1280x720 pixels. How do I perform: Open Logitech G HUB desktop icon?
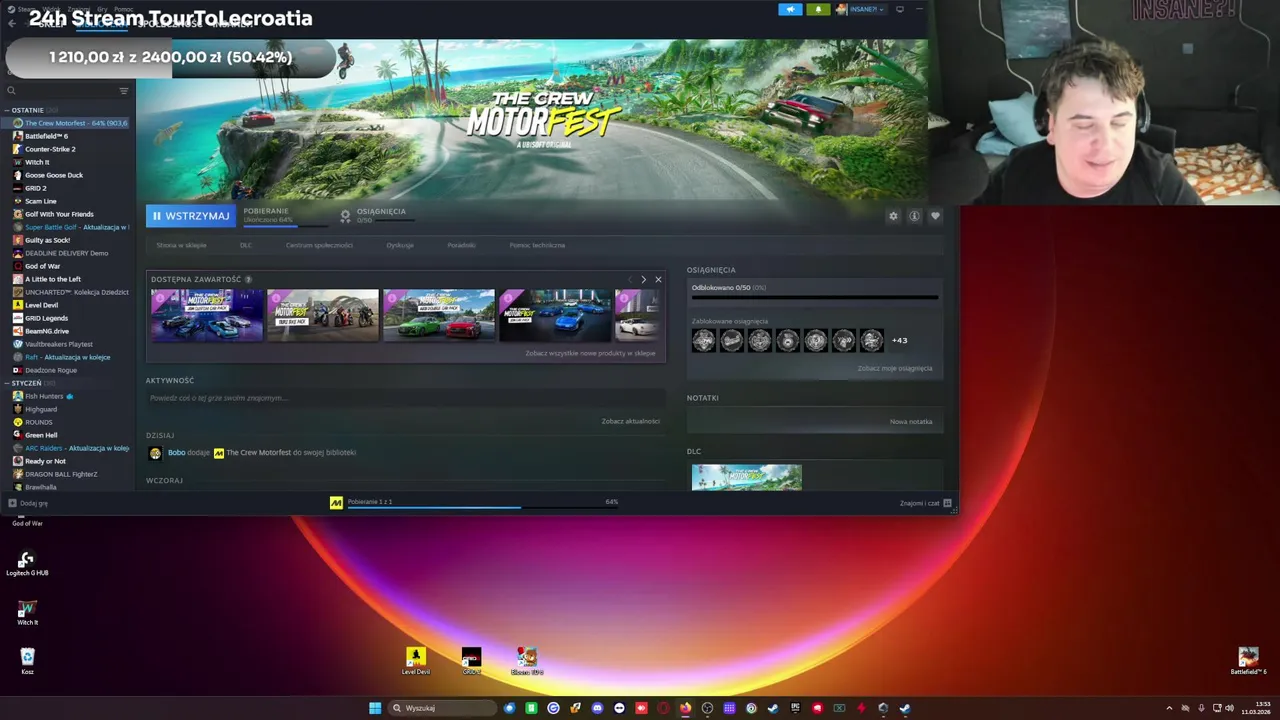pos(27,564)
